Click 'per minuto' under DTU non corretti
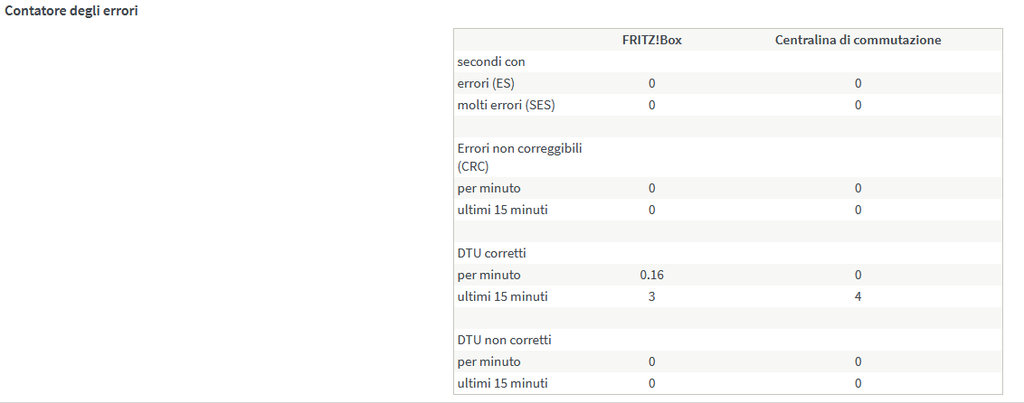The width and height of the screenshot is (1024, 403). click(x=489, y=362)
